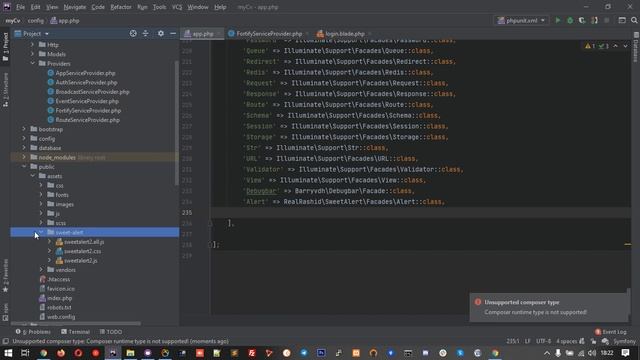Click the warning count indicator in editor
Image resolution: width=640 pixels, height=360 pixels.
pos(590,46)
